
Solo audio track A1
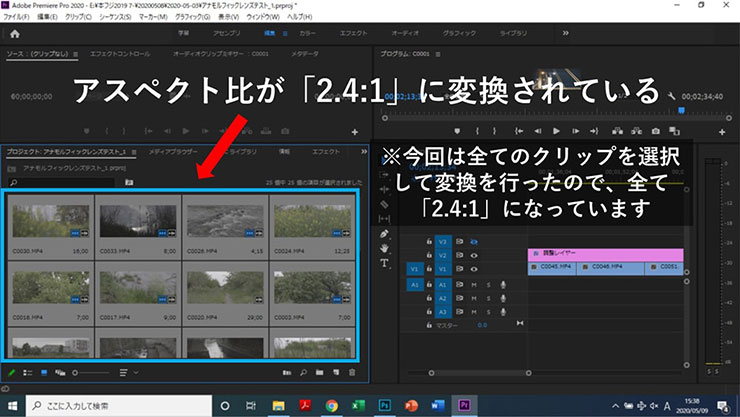[x=488, y=285]
